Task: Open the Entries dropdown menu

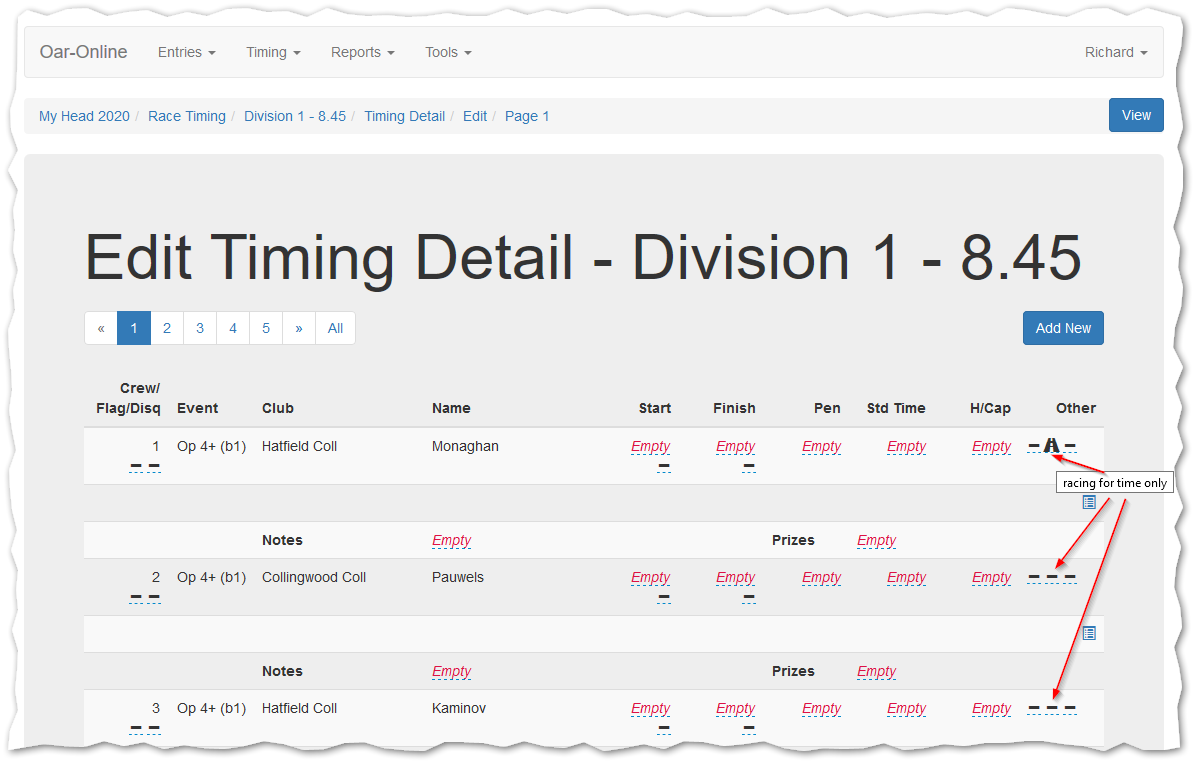Action: [x=186, y=52]
